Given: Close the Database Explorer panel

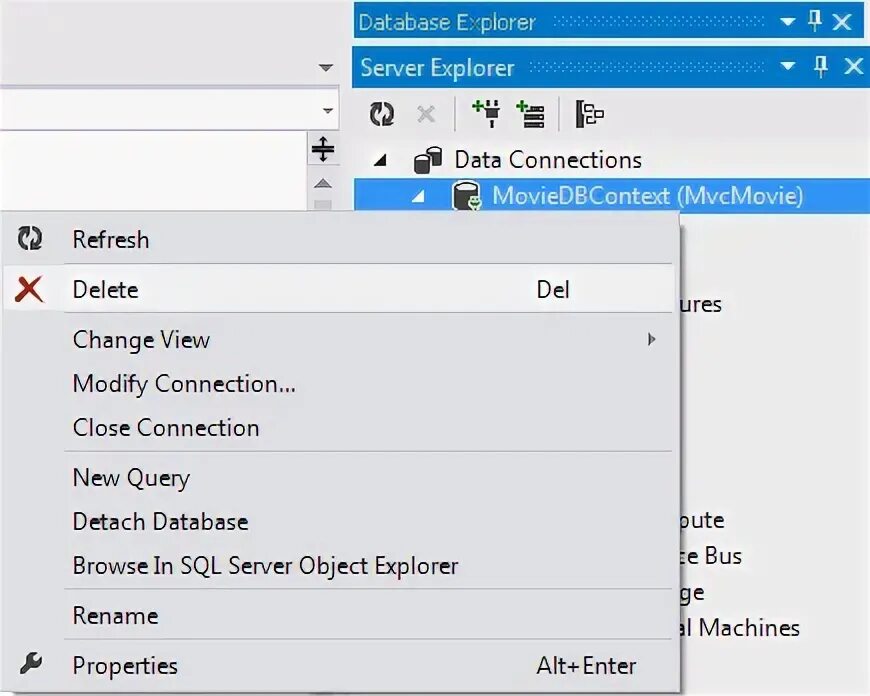Looking at the screenshot, I should 842,22.
